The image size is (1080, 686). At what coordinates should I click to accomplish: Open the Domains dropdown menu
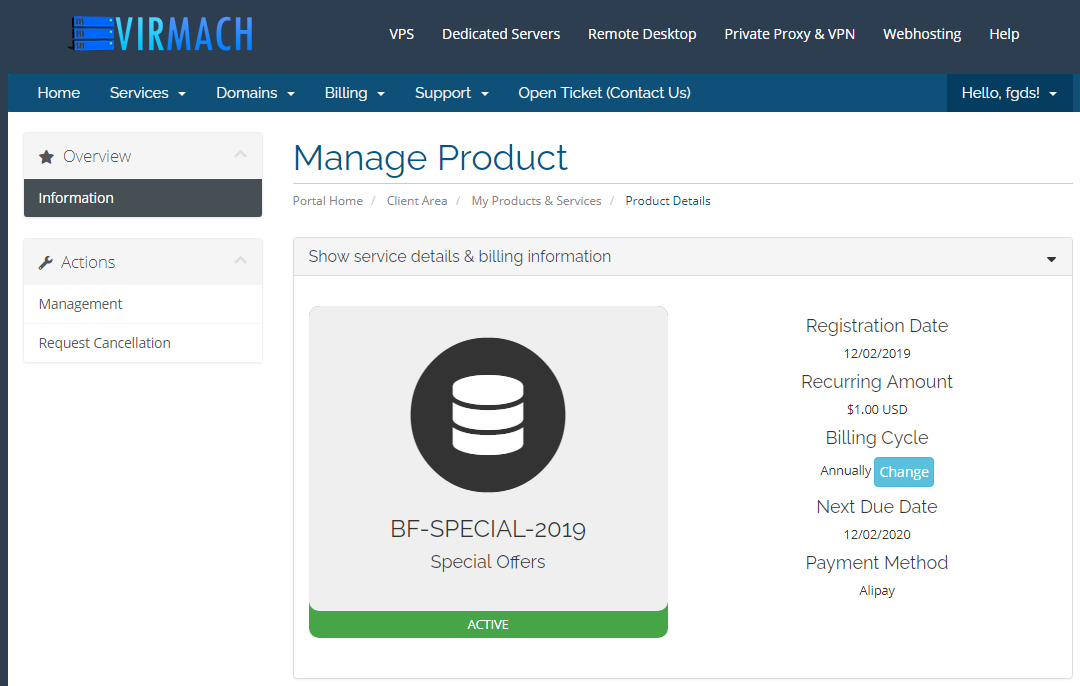click(x=255, y=93)
